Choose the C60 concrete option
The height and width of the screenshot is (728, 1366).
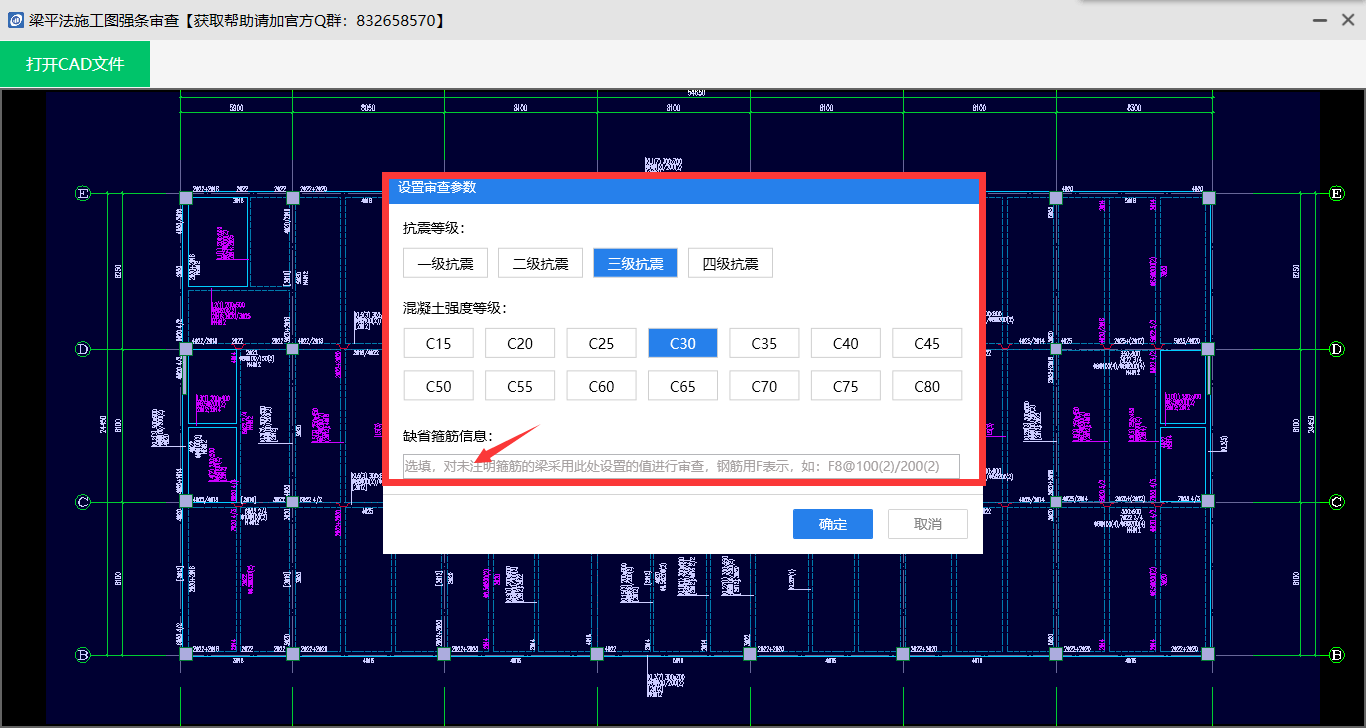pyautogui.click(x=601, y=387)
